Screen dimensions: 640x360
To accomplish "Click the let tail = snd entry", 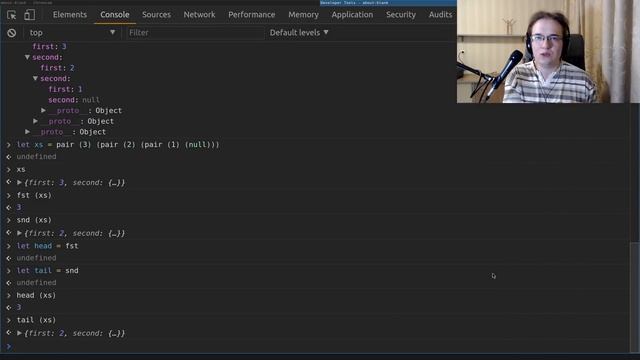I will click(x=47, y=271).
